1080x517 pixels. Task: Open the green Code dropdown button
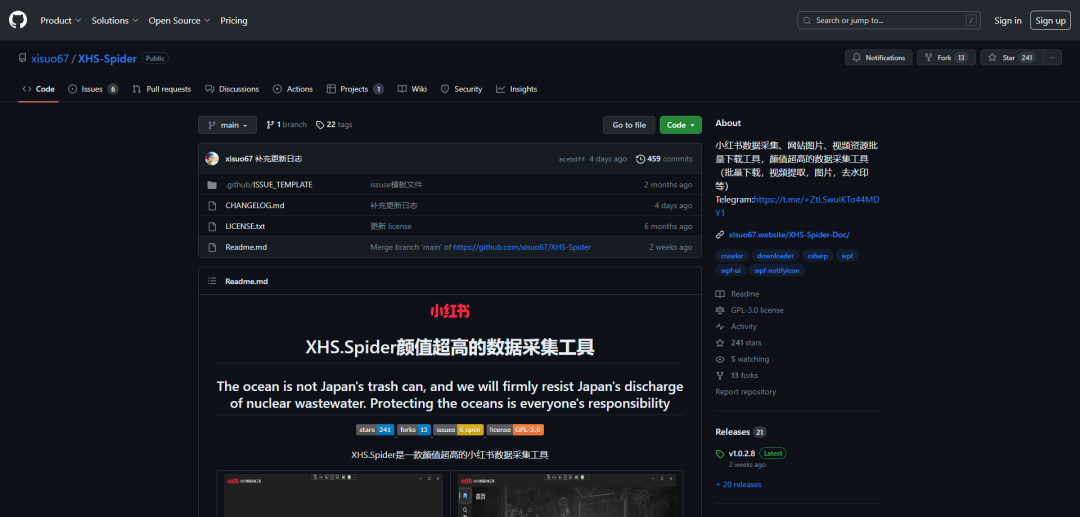tap(681, 125)
